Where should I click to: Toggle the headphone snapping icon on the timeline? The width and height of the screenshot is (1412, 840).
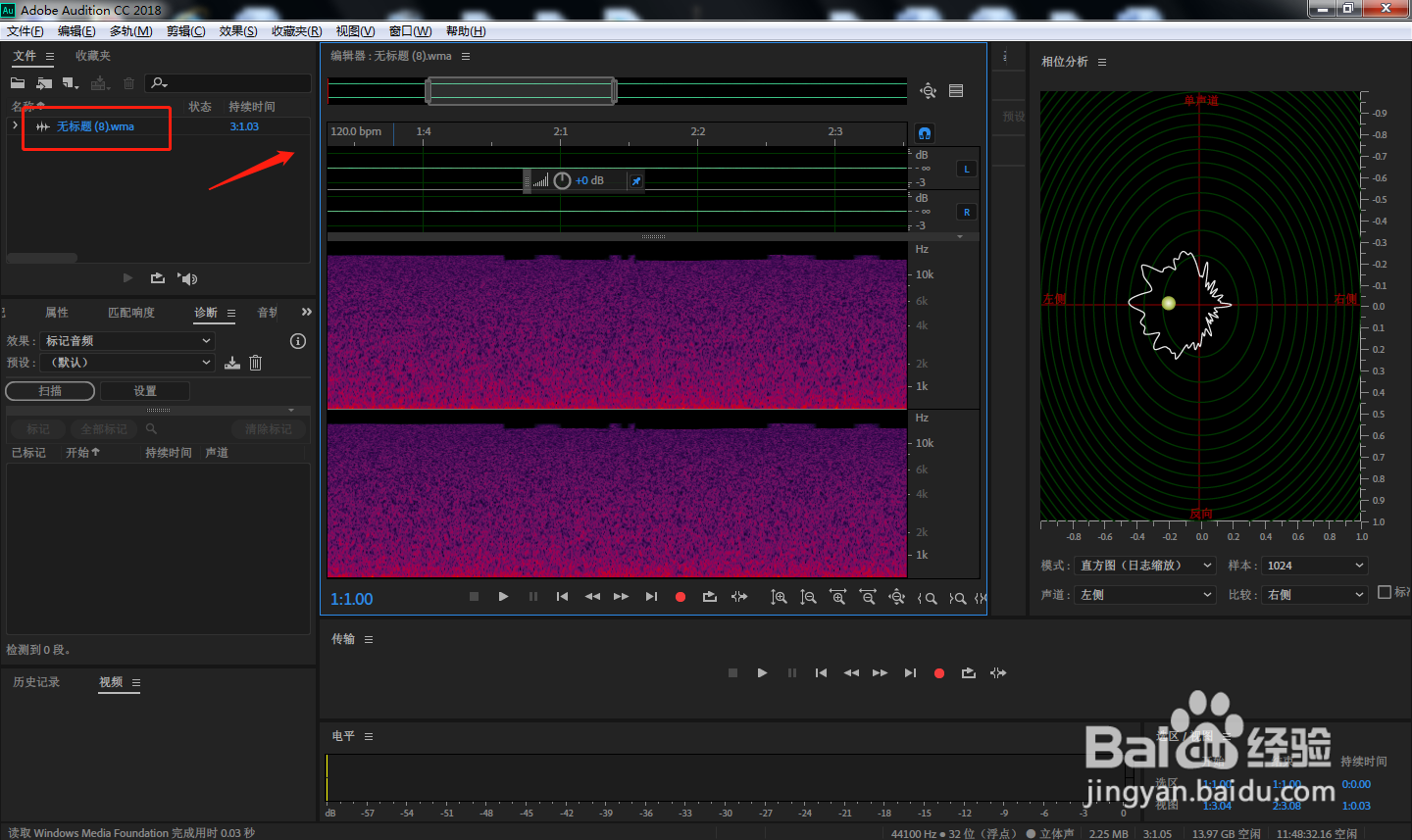click(x=924, y=133)
